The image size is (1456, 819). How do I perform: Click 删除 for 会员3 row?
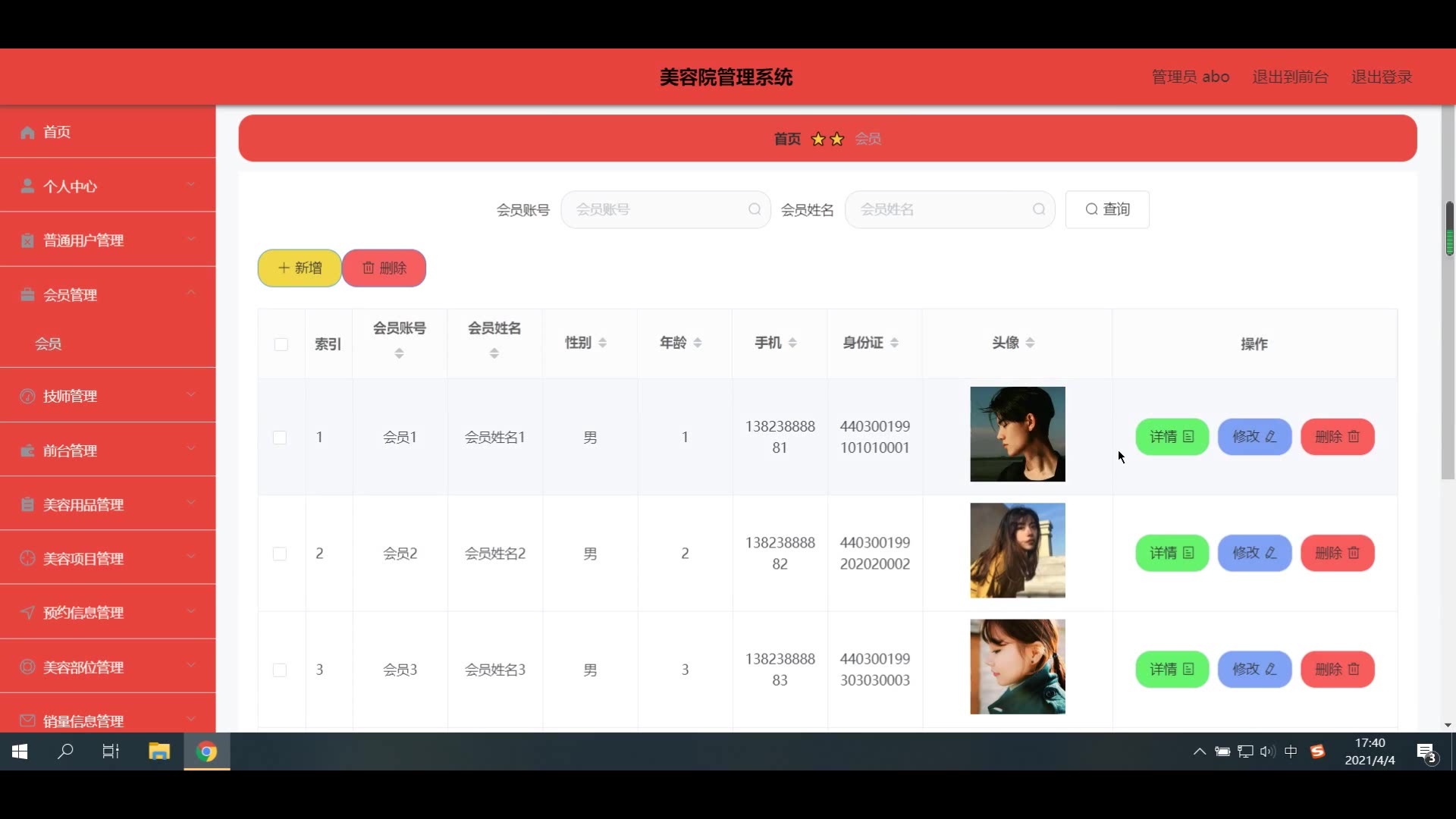tap(1338, 670)
